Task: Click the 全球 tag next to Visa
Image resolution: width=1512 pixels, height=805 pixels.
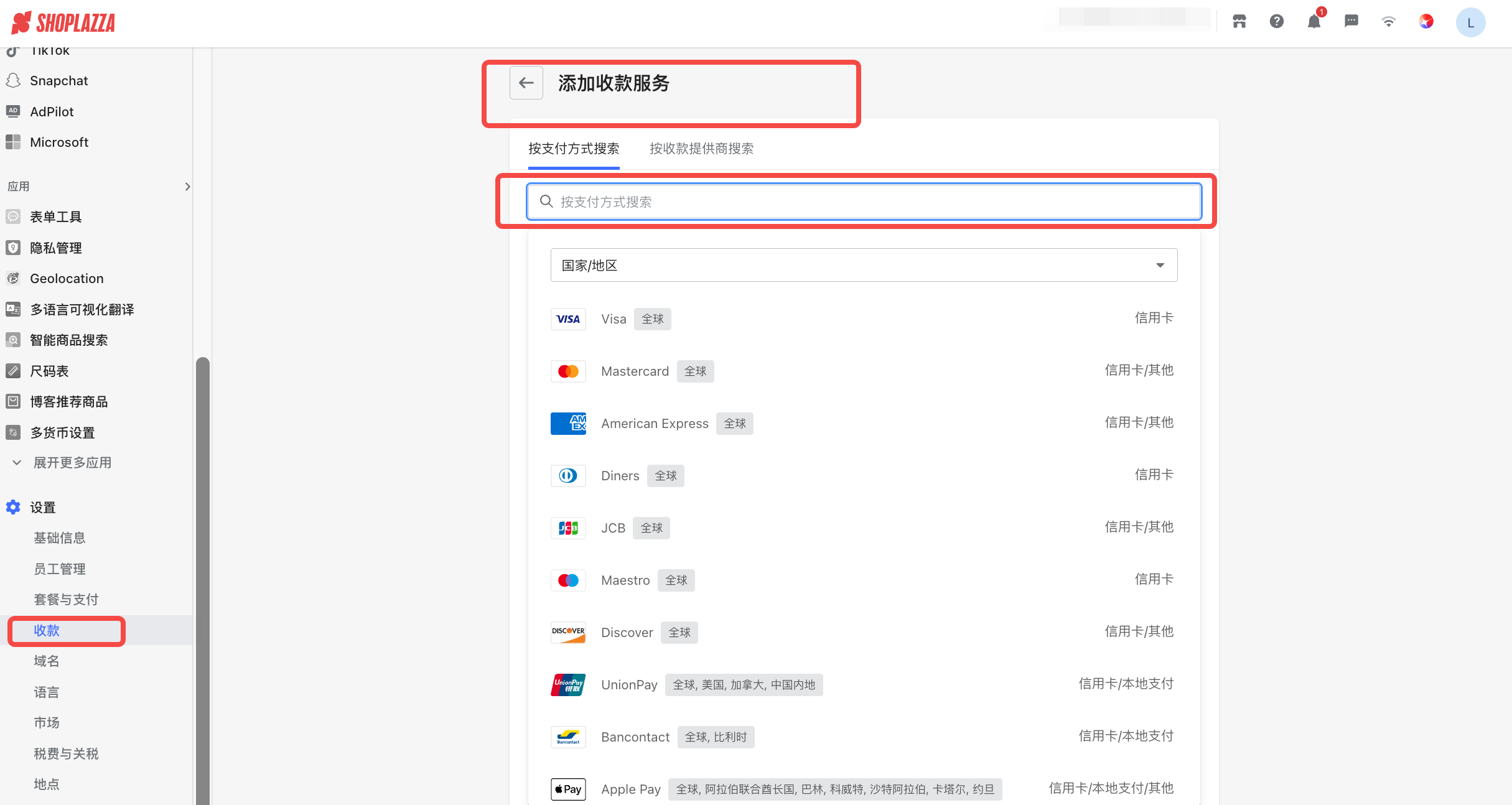Action: [x=653, y=319]
